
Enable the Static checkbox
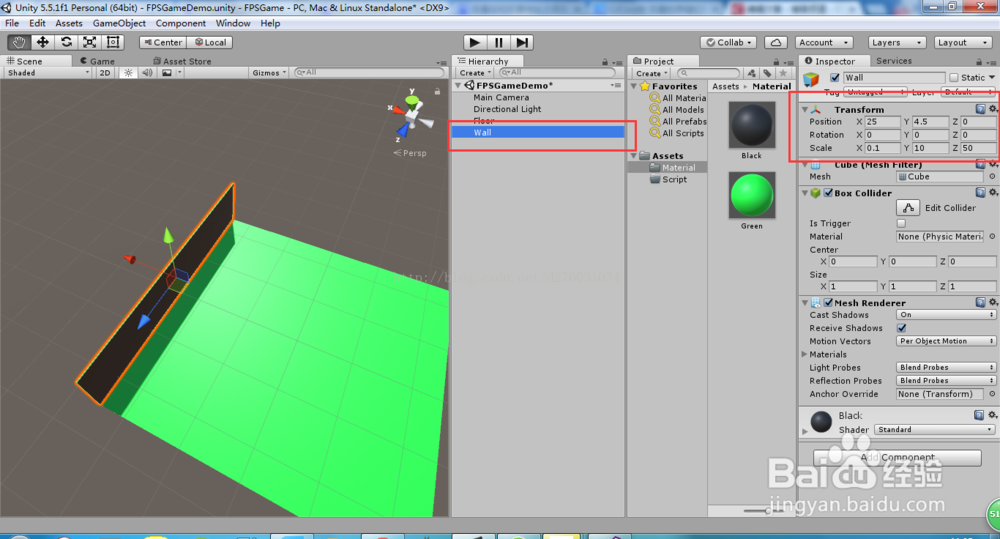pyautogui.click(x=954, y=78)
